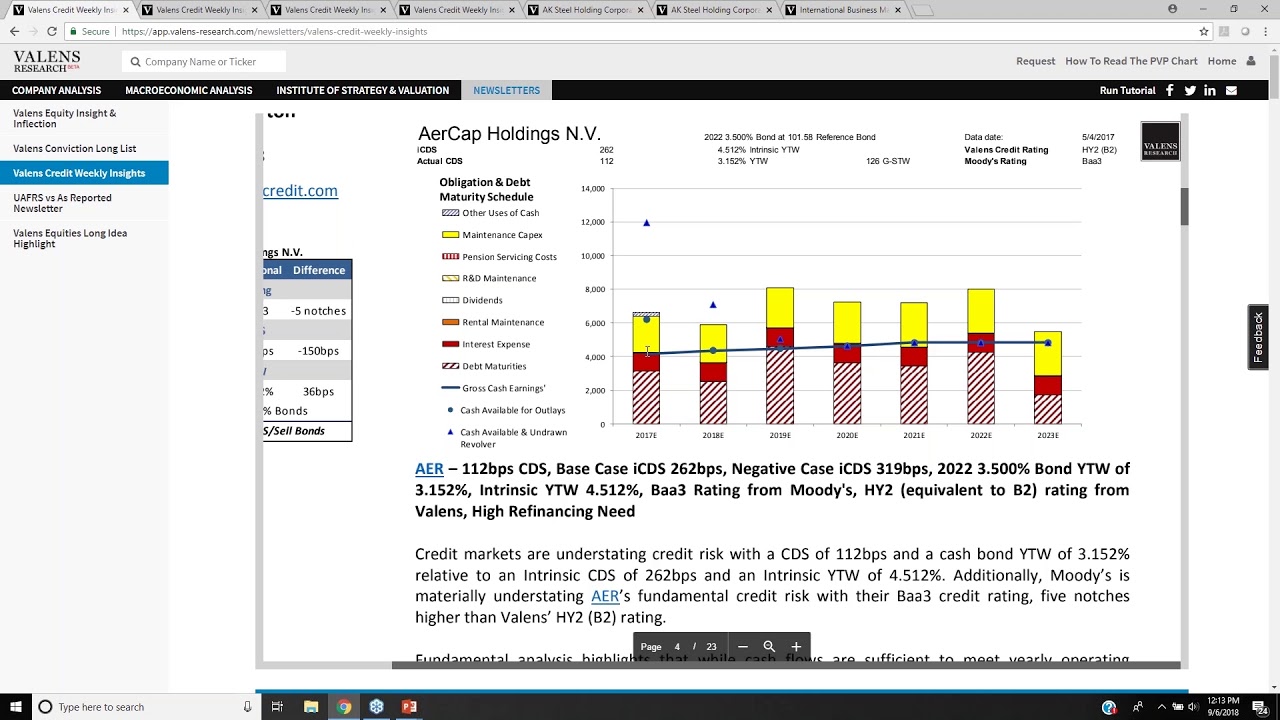Open UAFRS vs As Reported Newsletter
Screen dimensions: 1280x720
tap(62, 203)
